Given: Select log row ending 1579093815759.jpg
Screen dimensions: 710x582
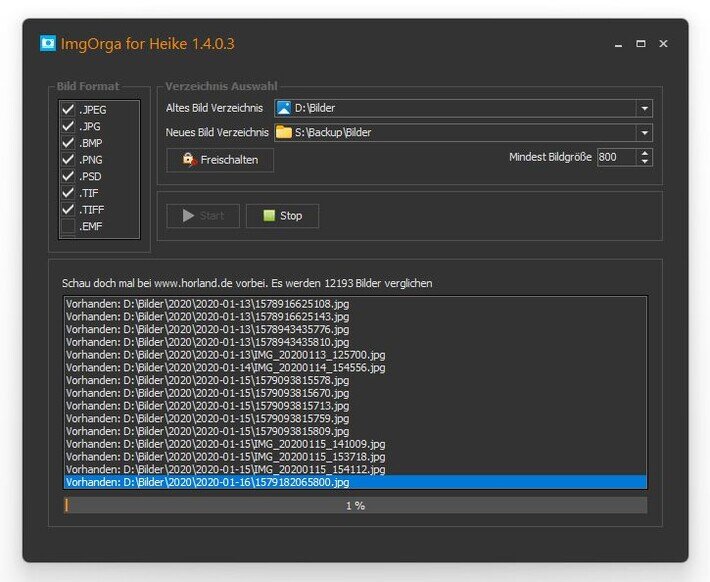Looking at the screenshot, I should 355,418.
